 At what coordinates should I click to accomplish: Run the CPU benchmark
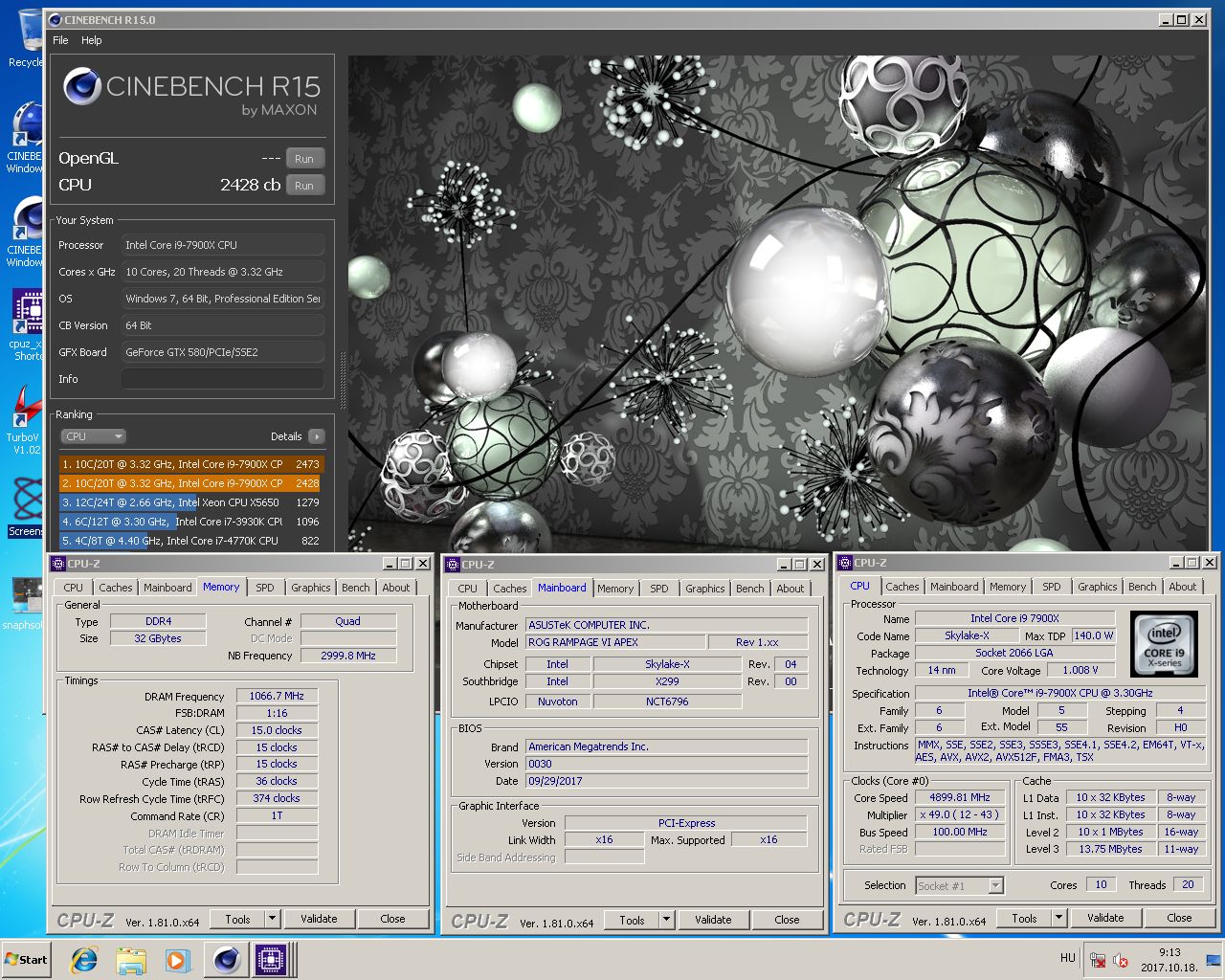304,186
